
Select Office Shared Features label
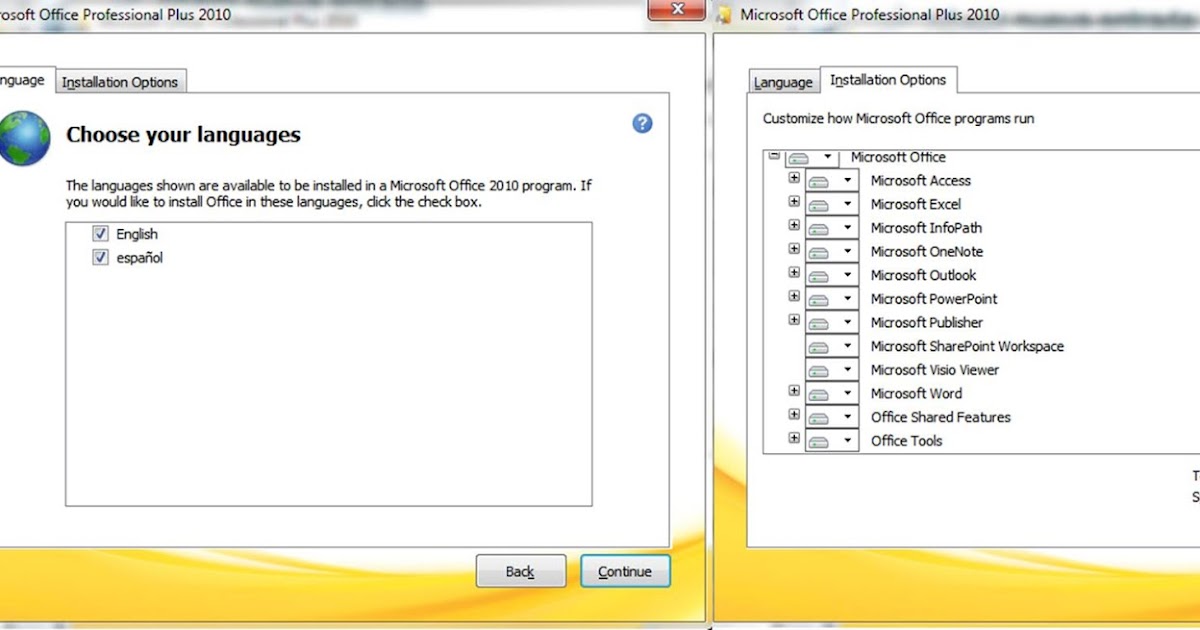pos(940,417)
